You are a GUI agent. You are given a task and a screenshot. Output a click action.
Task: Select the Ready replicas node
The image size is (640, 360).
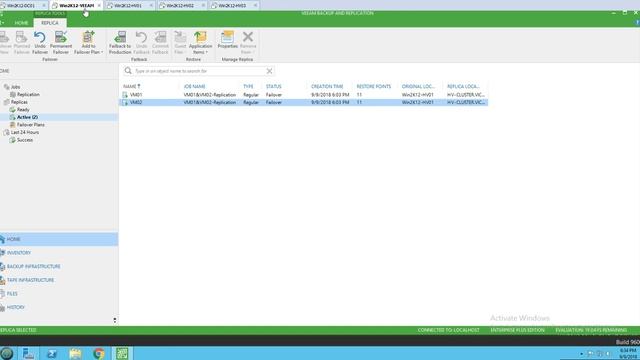23,109
